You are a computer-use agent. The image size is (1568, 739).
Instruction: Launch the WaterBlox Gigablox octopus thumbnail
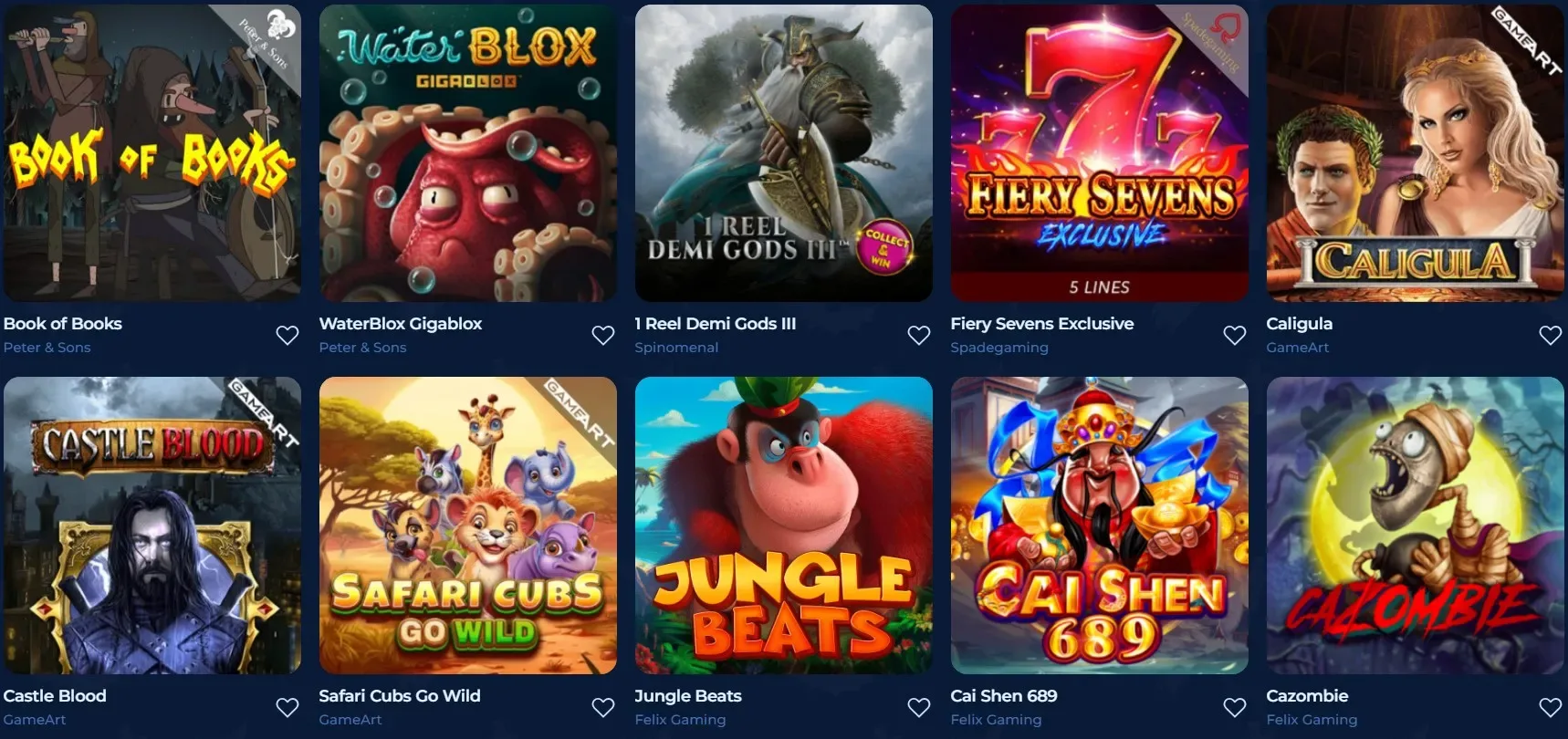coord(468,153)
